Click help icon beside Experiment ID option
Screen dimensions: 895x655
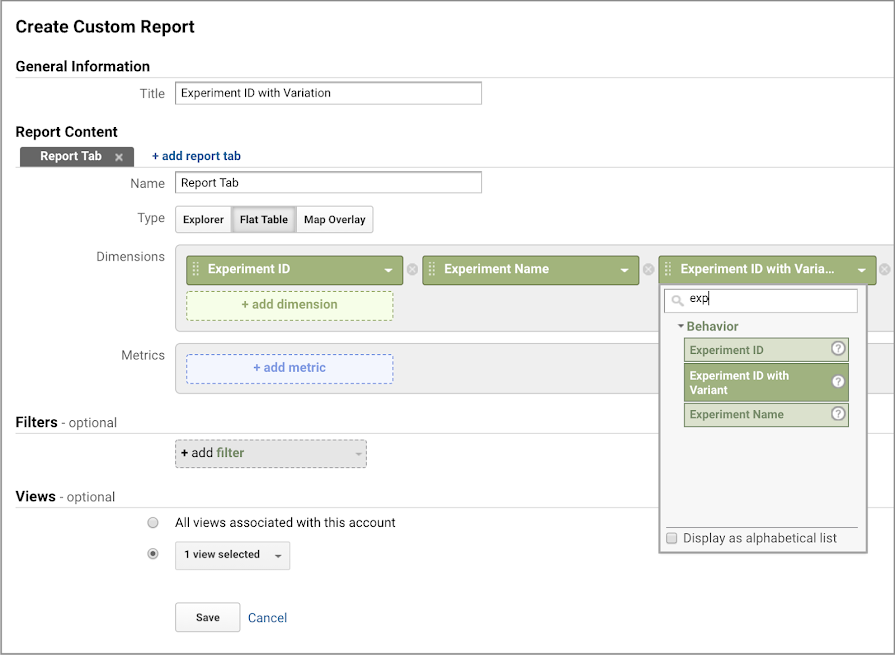pyautogui.click(x=838, y=349)
